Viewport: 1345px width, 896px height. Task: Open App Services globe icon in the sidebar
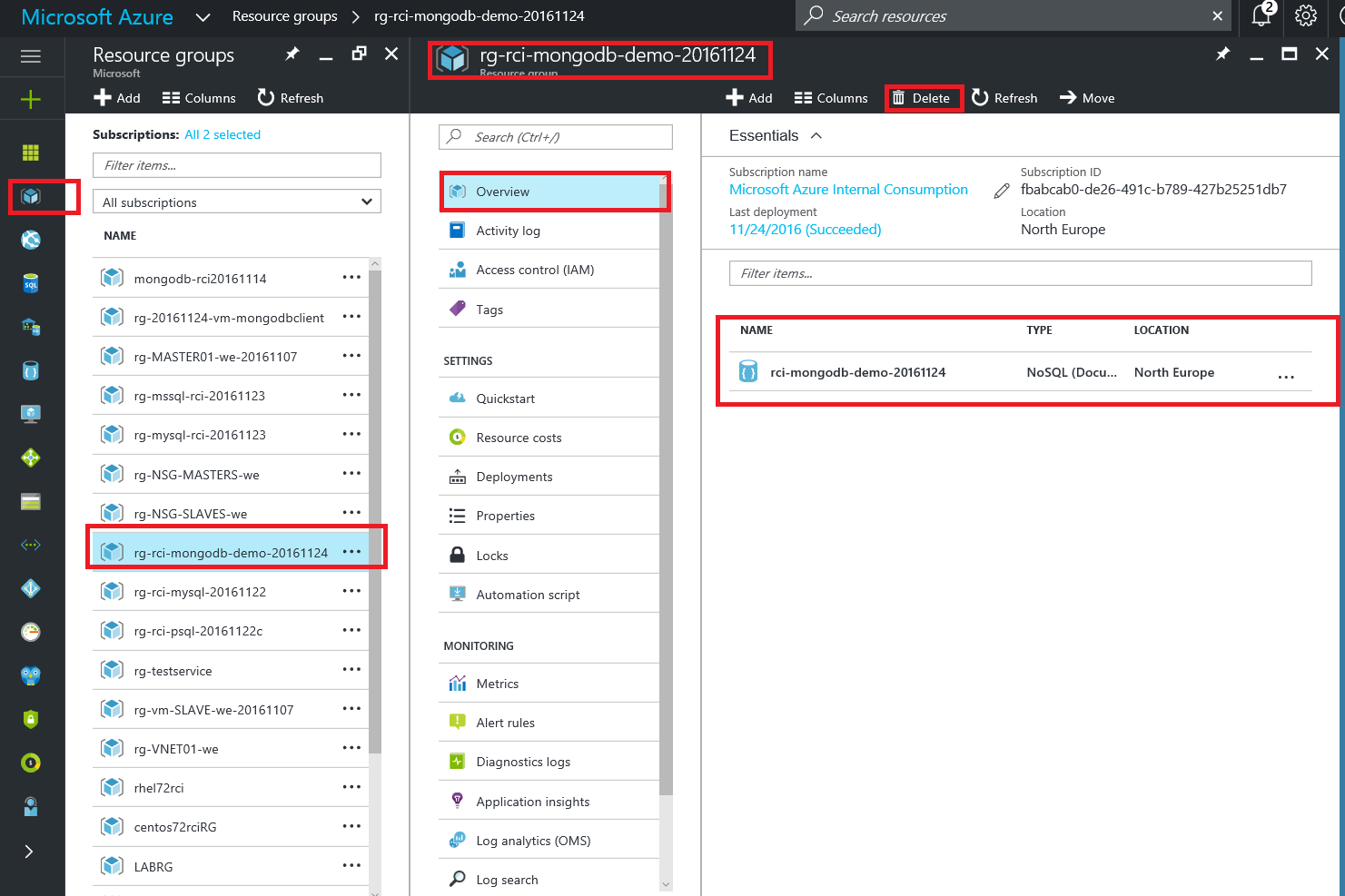coord(31,240)
